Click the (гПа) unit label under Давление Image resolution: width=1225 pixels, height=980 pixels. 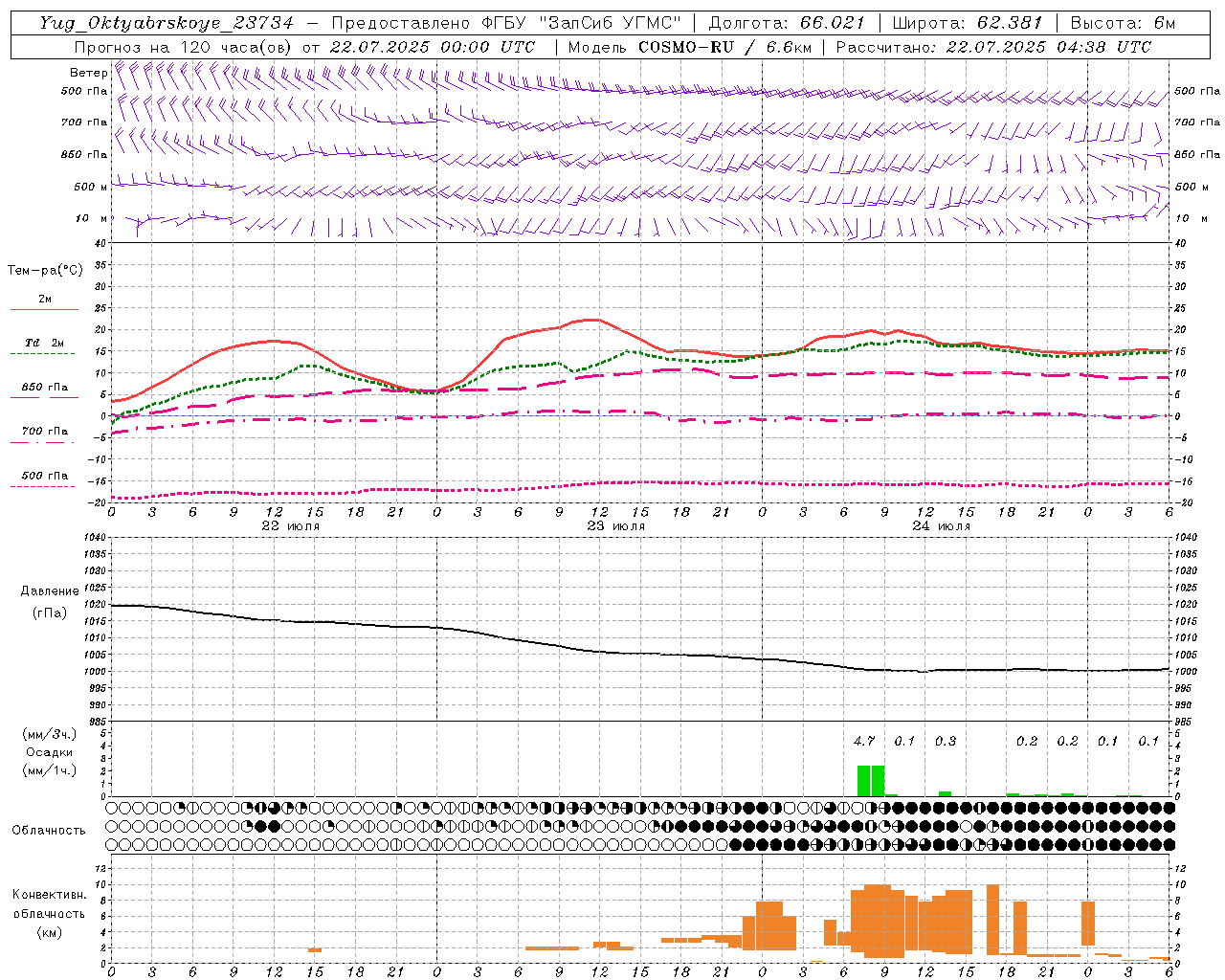pos(50,612)
